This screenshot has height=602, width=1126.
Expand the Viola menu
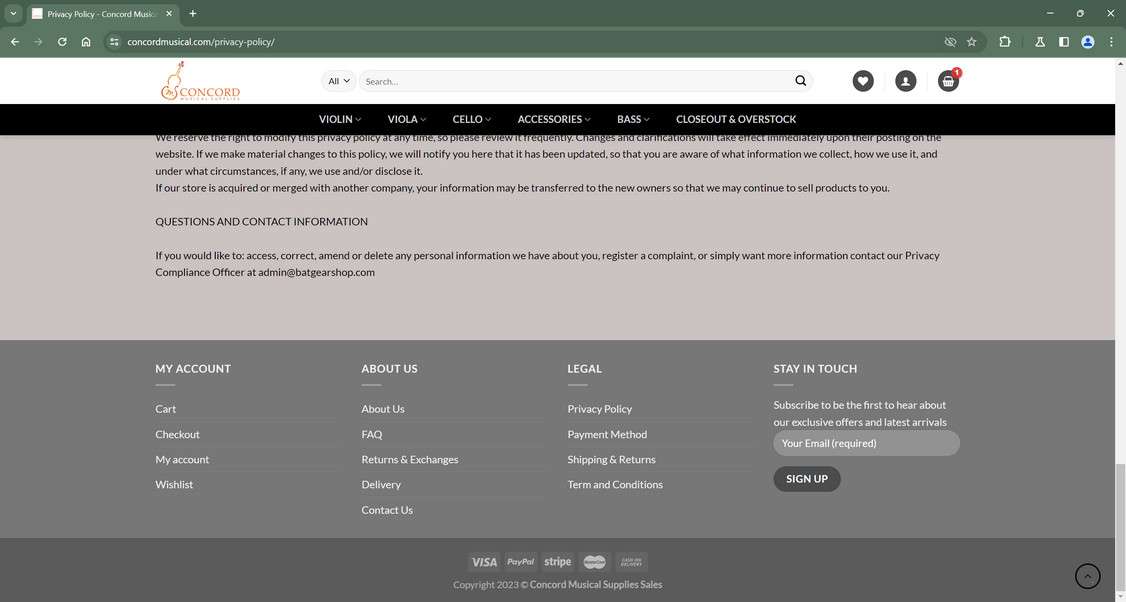pos(406,119)
